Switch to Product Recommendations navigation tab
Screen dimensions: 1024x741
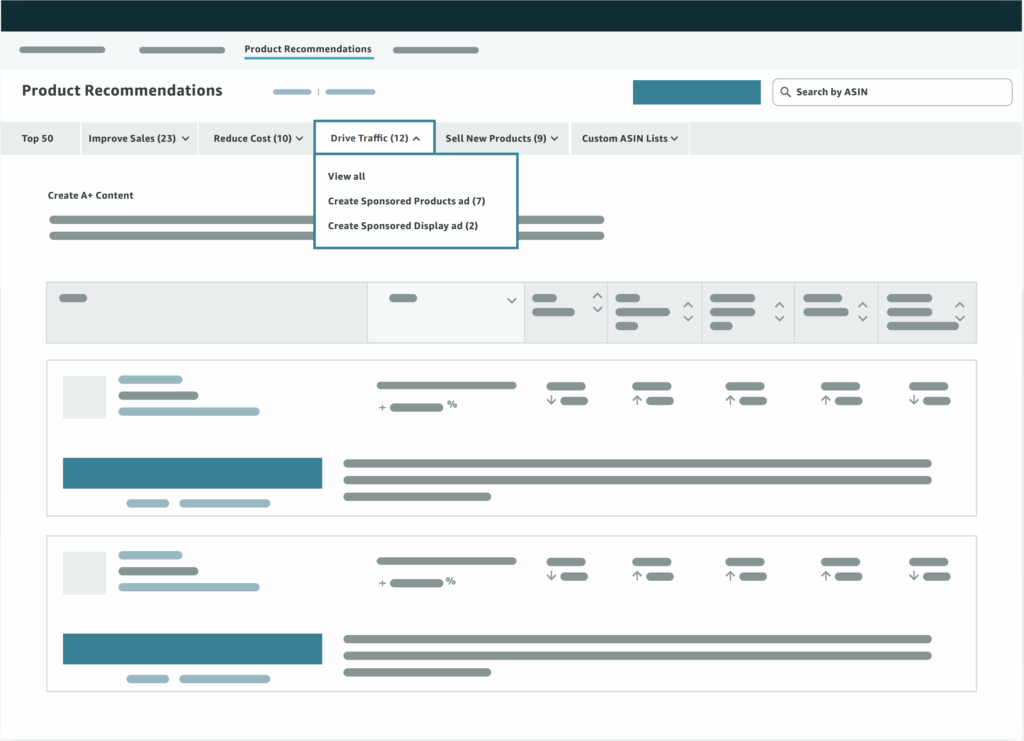click(308, 49)
